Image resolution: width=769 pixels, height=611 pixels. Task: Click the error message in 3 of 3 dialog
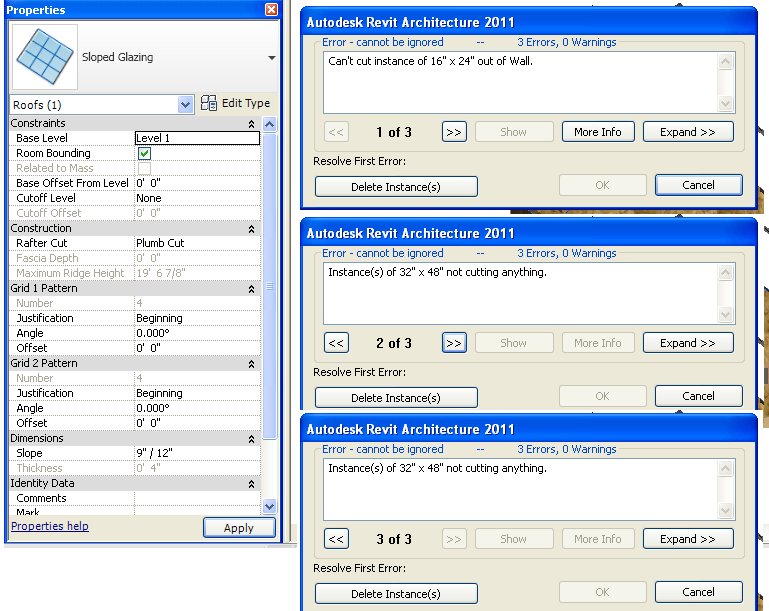coord(437,468)
